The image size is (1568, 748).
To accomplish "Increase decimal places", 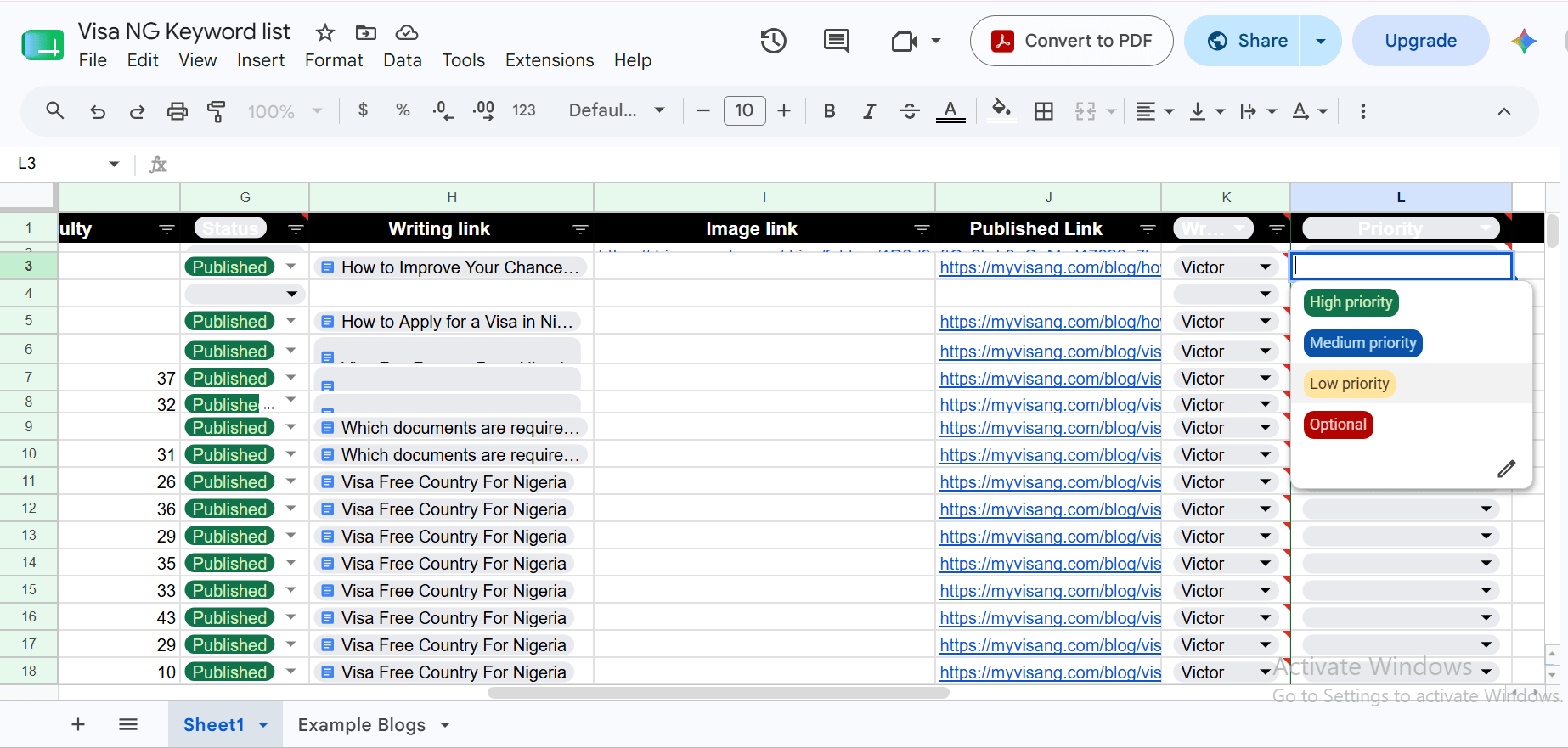I will pyautogui.click(x=483, y=111).
